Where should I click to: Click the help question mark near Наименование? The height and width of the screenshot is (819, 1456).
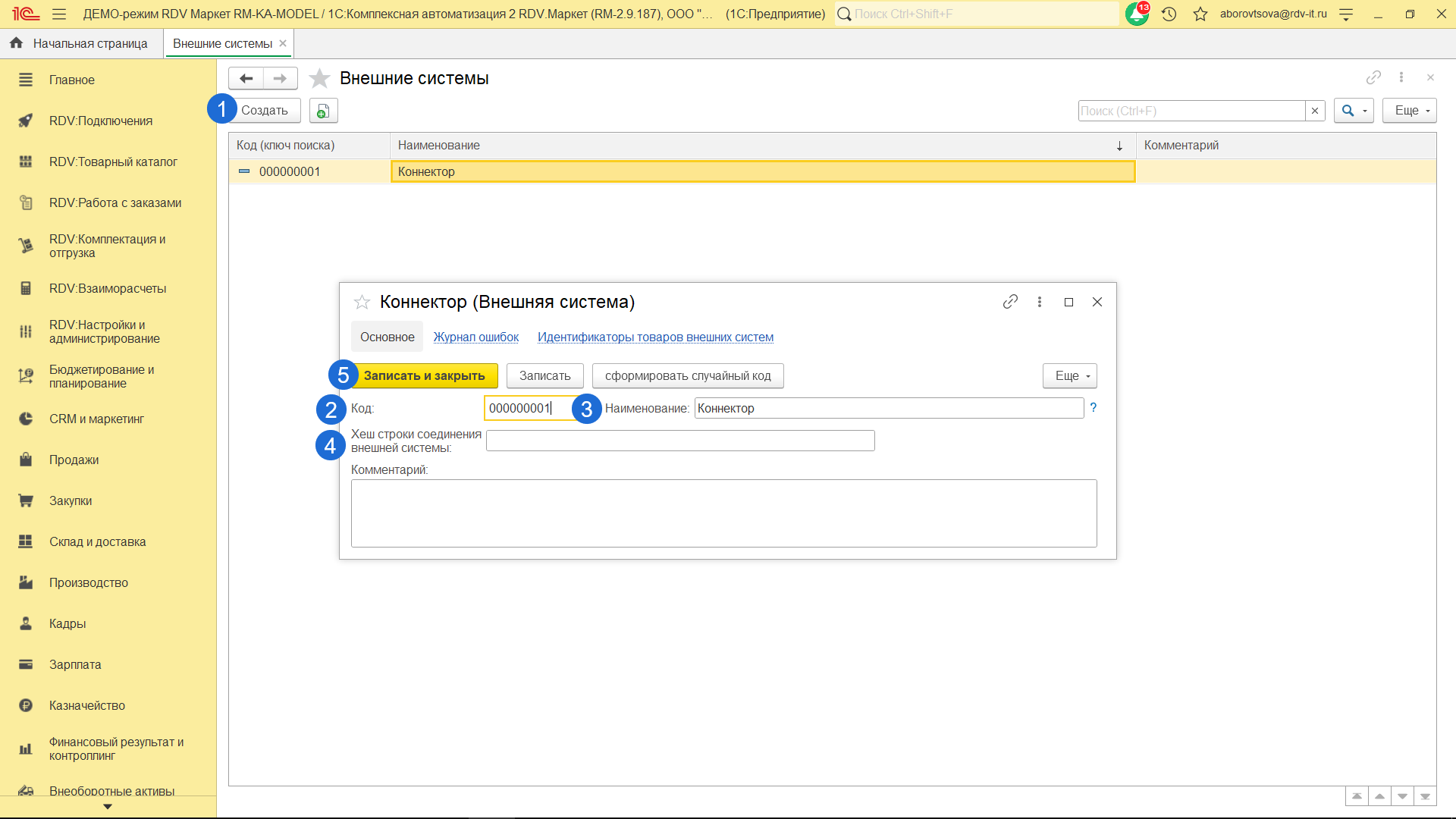(x=1093, y=408)
